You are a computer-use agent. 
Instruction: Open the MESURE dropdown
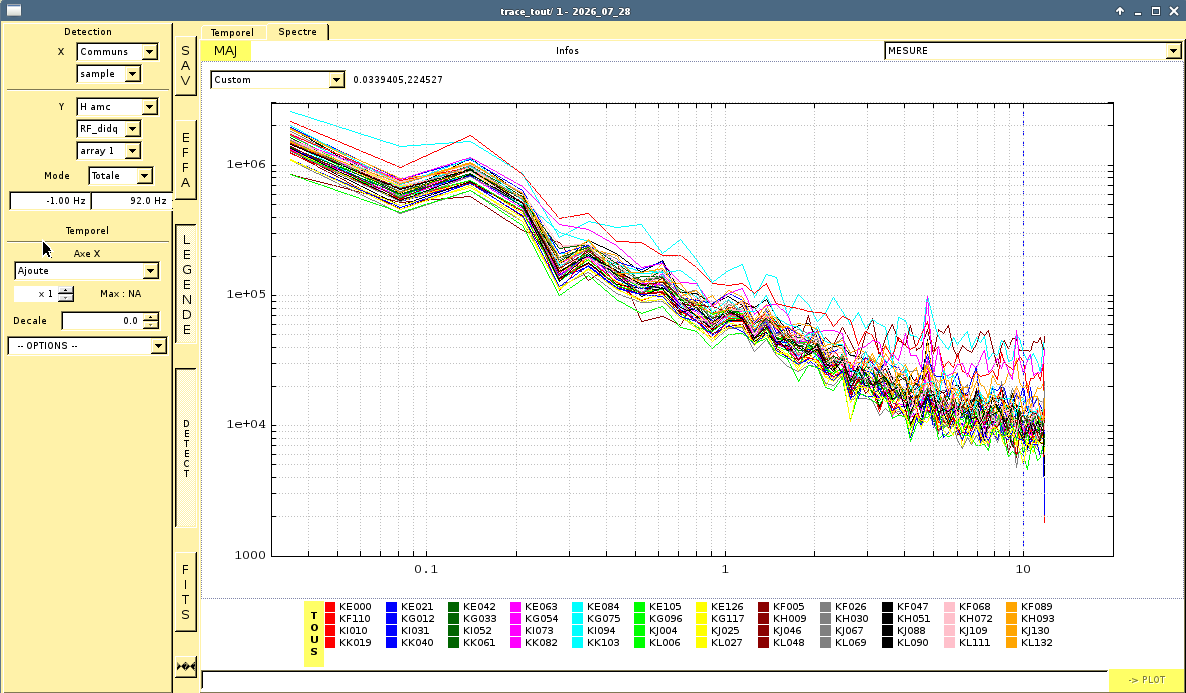click(x=1032, y=51)
